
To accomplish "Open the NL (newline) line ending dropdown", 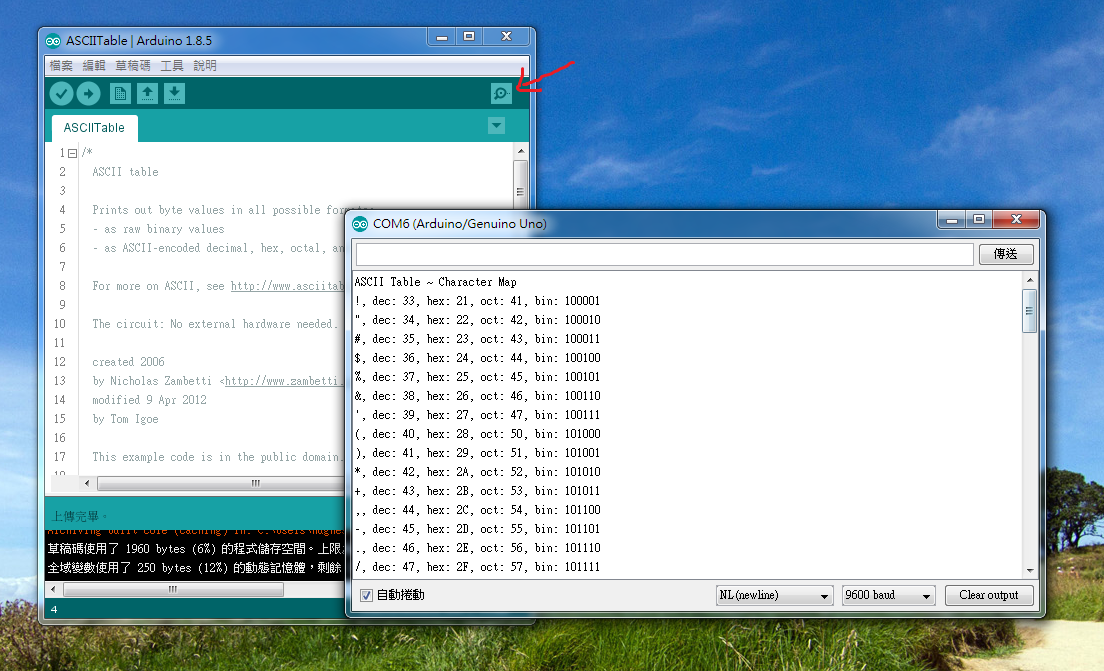I will (774, 595).
